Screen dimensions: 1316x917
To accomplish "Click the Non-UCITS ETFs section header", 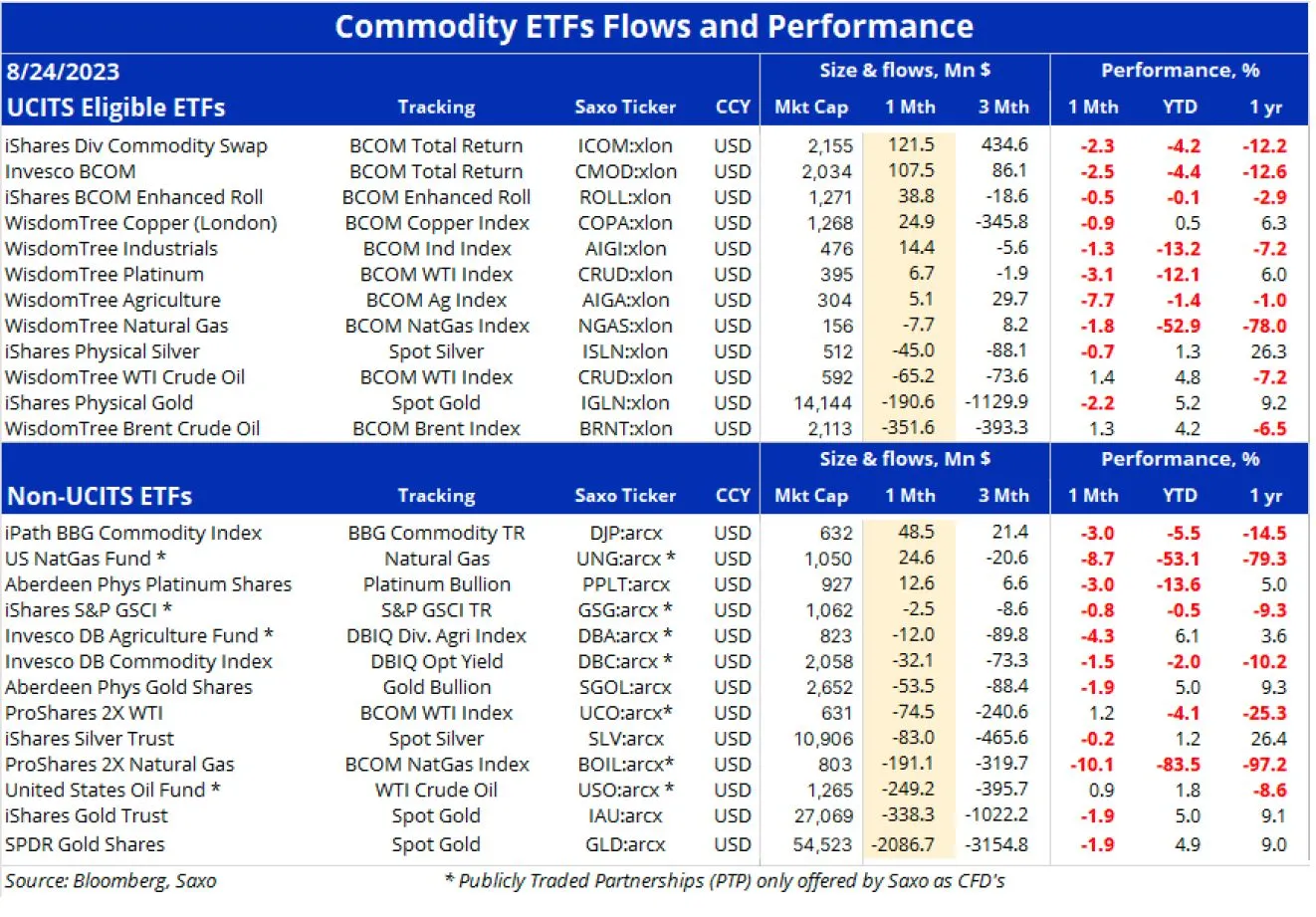I will [100, 496].
